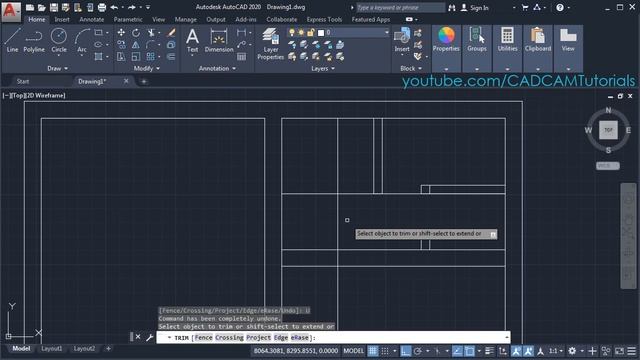
Task: Open the annotation scale 1:1 dropdown
Action: (x=556, y=351)
